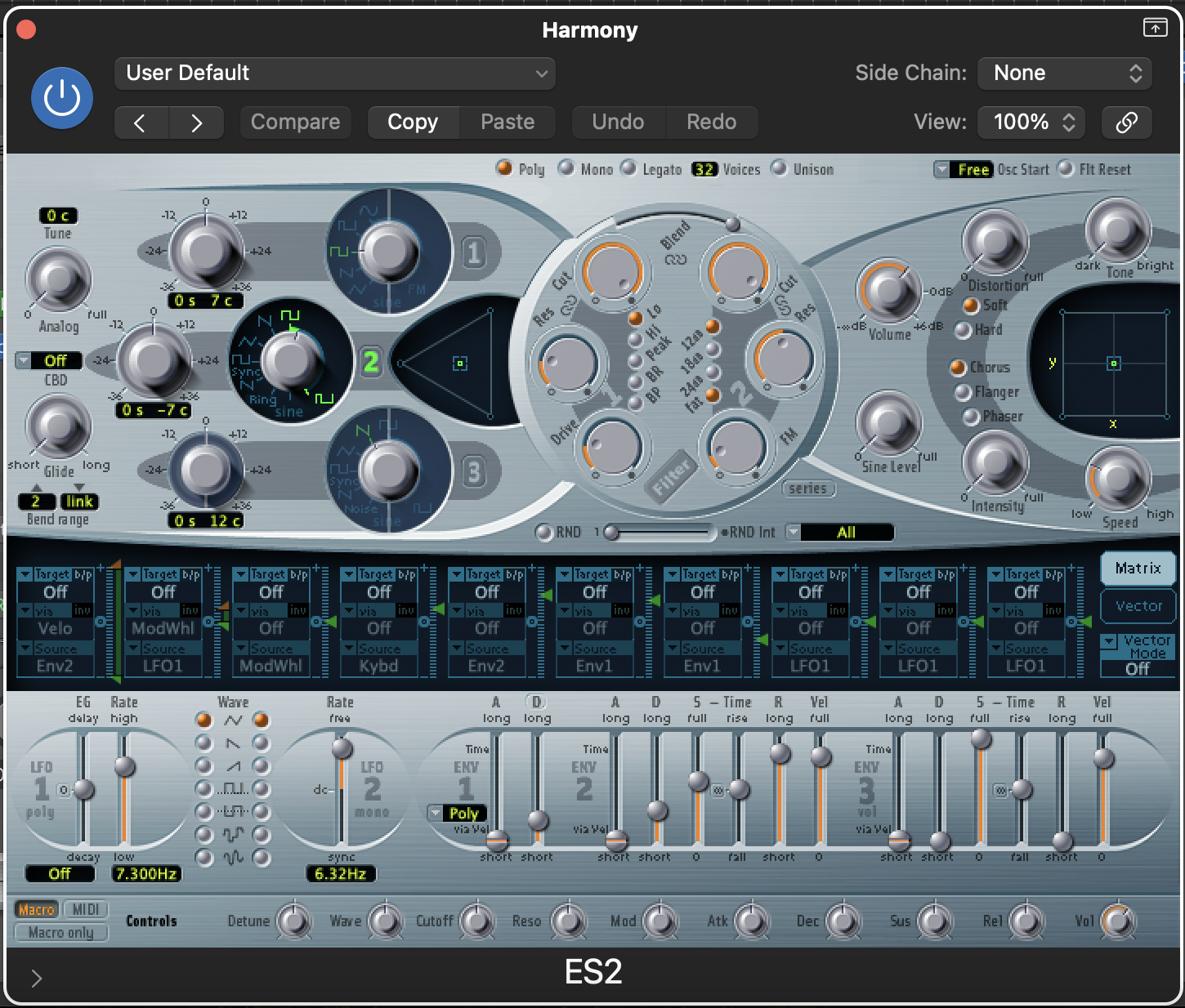Click the filter 2 FM knob
Viewport: 1185px width, 1008px height.
click(x=736, y=446)
